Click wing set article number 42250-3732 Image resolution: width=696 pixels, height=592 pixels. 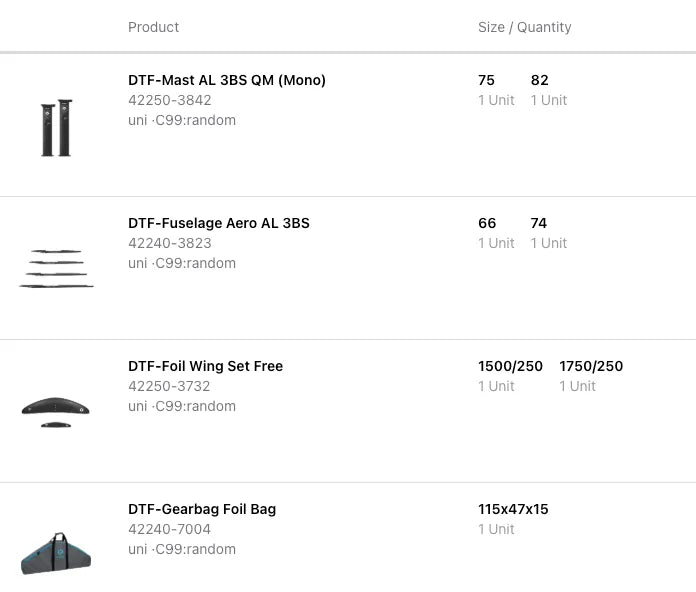point(169,386)
